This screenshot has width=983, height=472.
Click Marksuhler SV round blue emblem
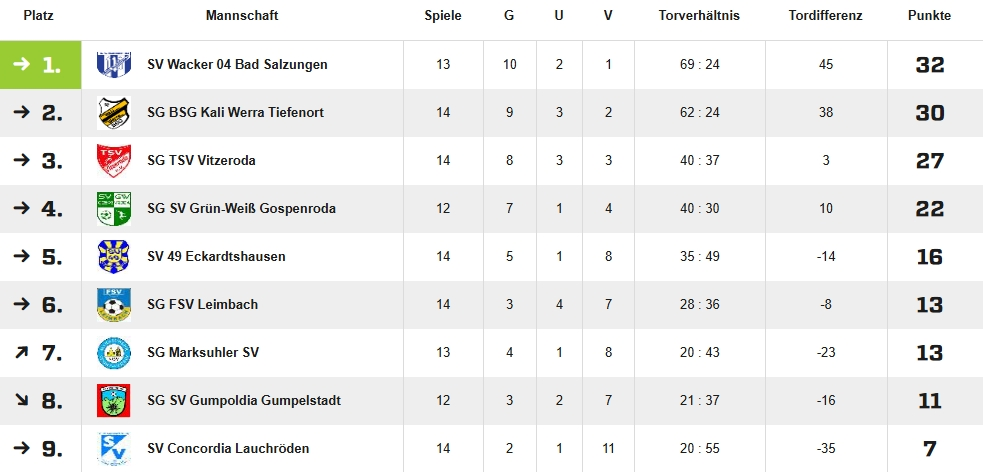click(113, 352)
